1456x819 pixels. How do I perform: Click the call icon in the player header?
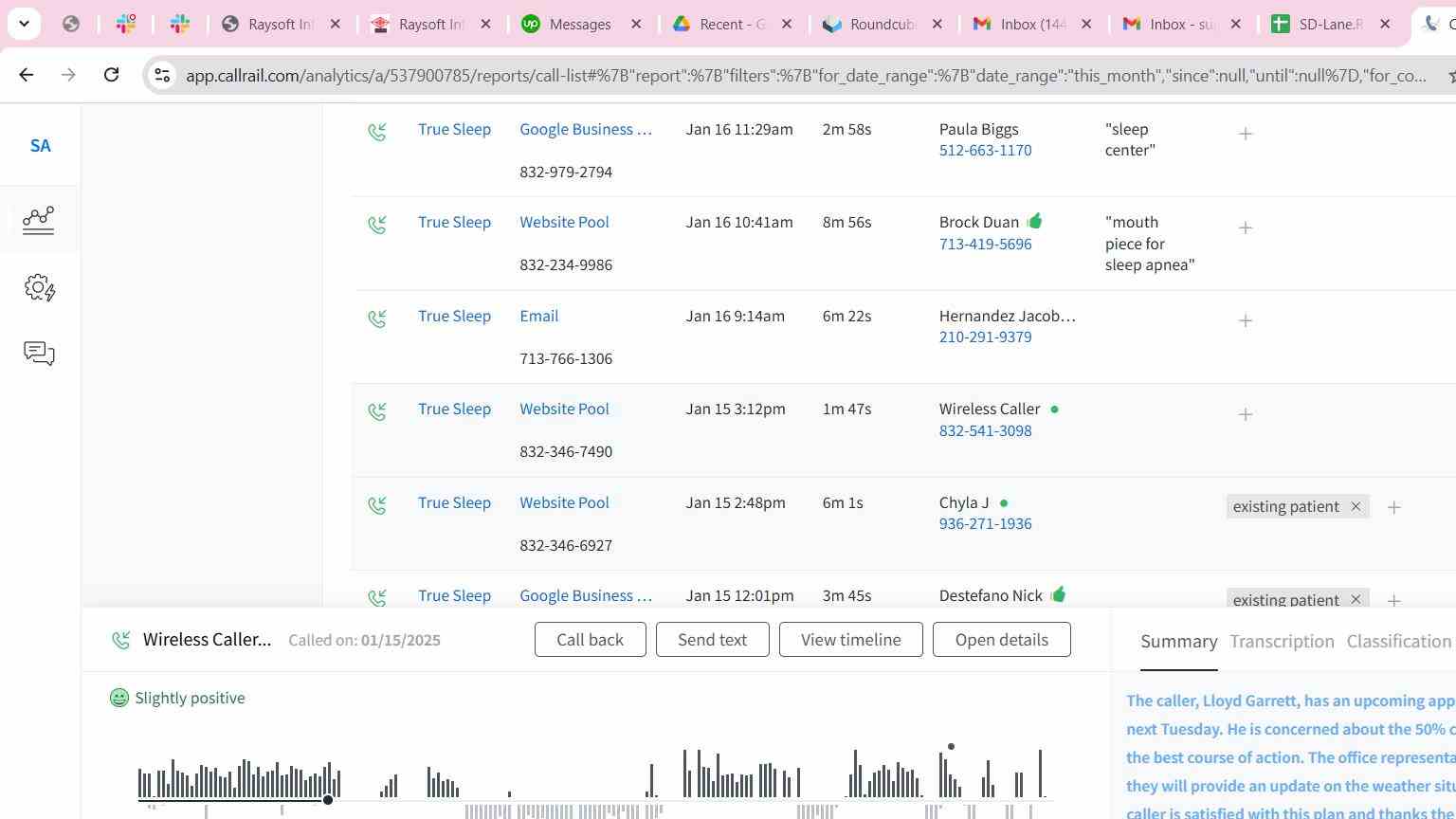(x=121, y=640)
